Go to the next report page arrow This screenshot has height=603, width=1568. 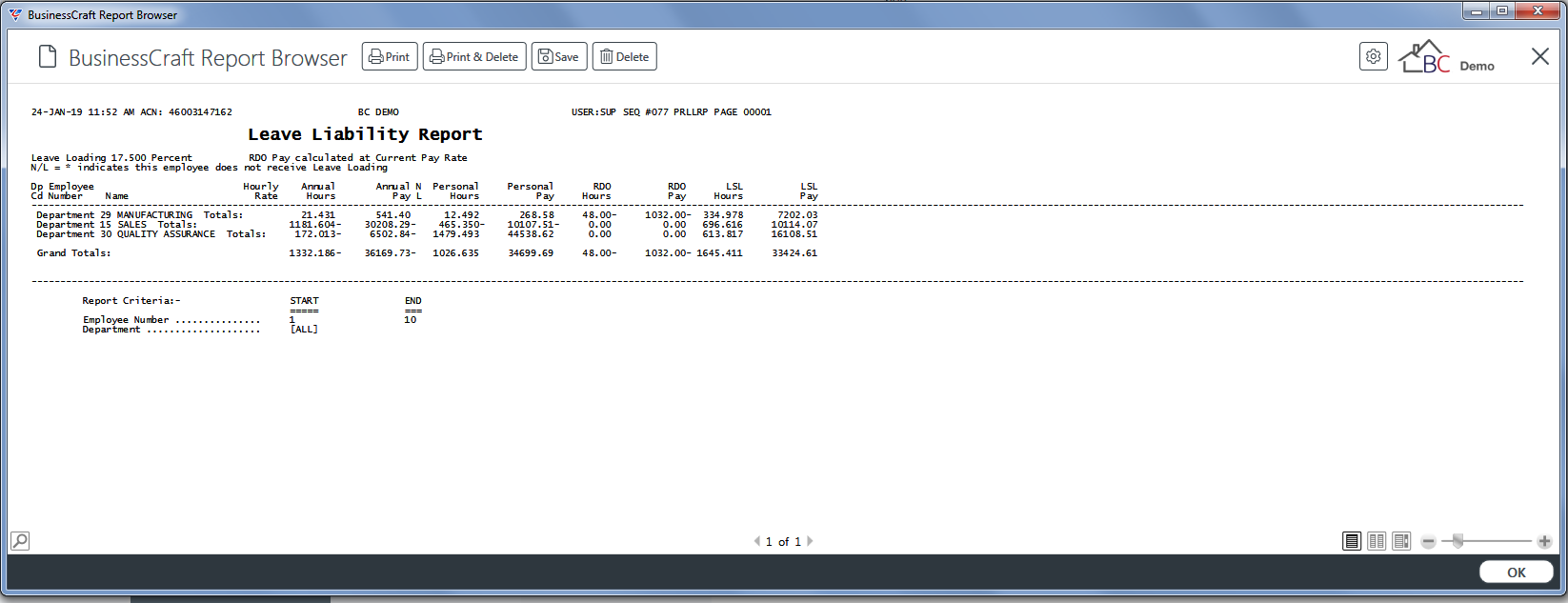[810, 541]
